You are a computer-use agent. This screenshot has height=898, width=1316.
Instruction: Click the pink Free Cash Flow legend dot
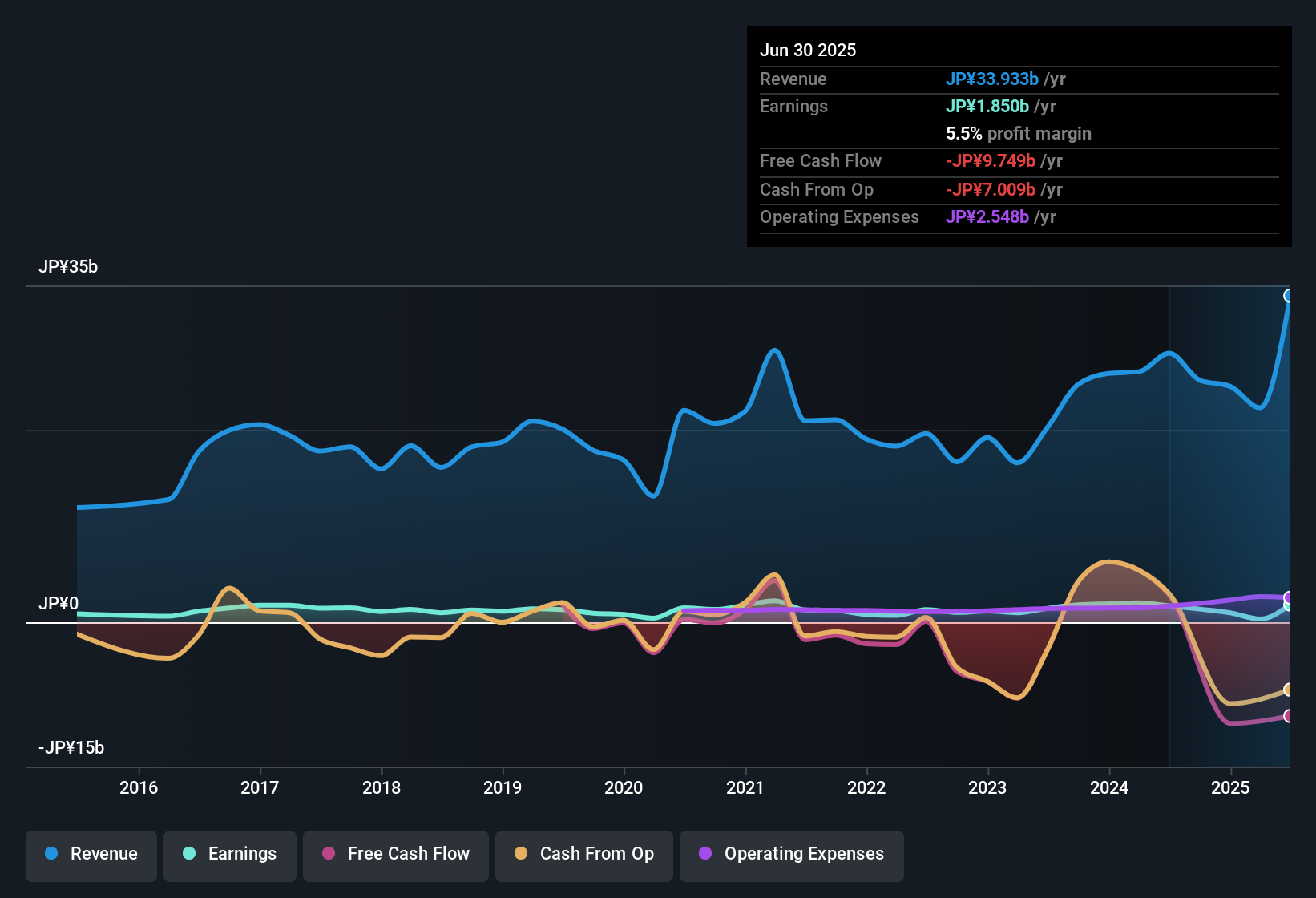tap(328, 854)
